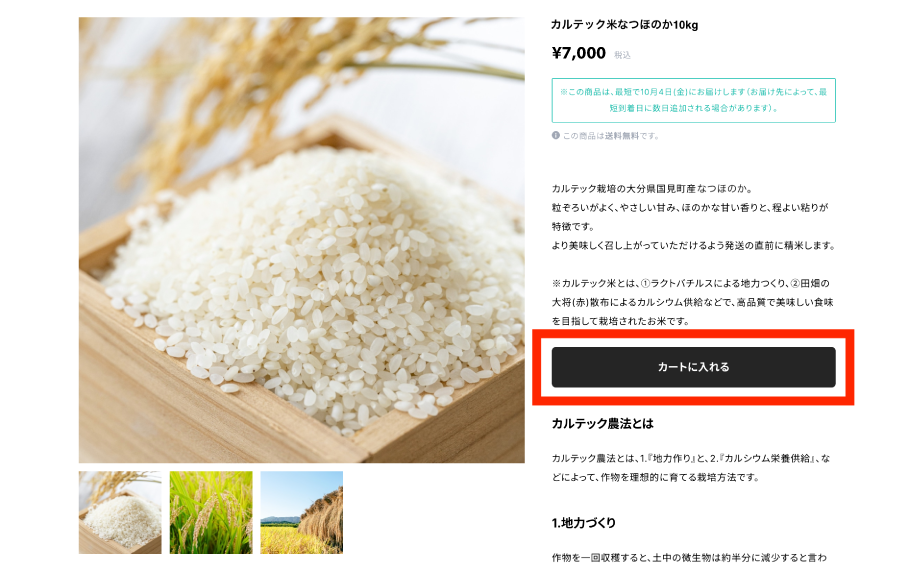Click the 1.地力づくり heading

pos(583,522)
